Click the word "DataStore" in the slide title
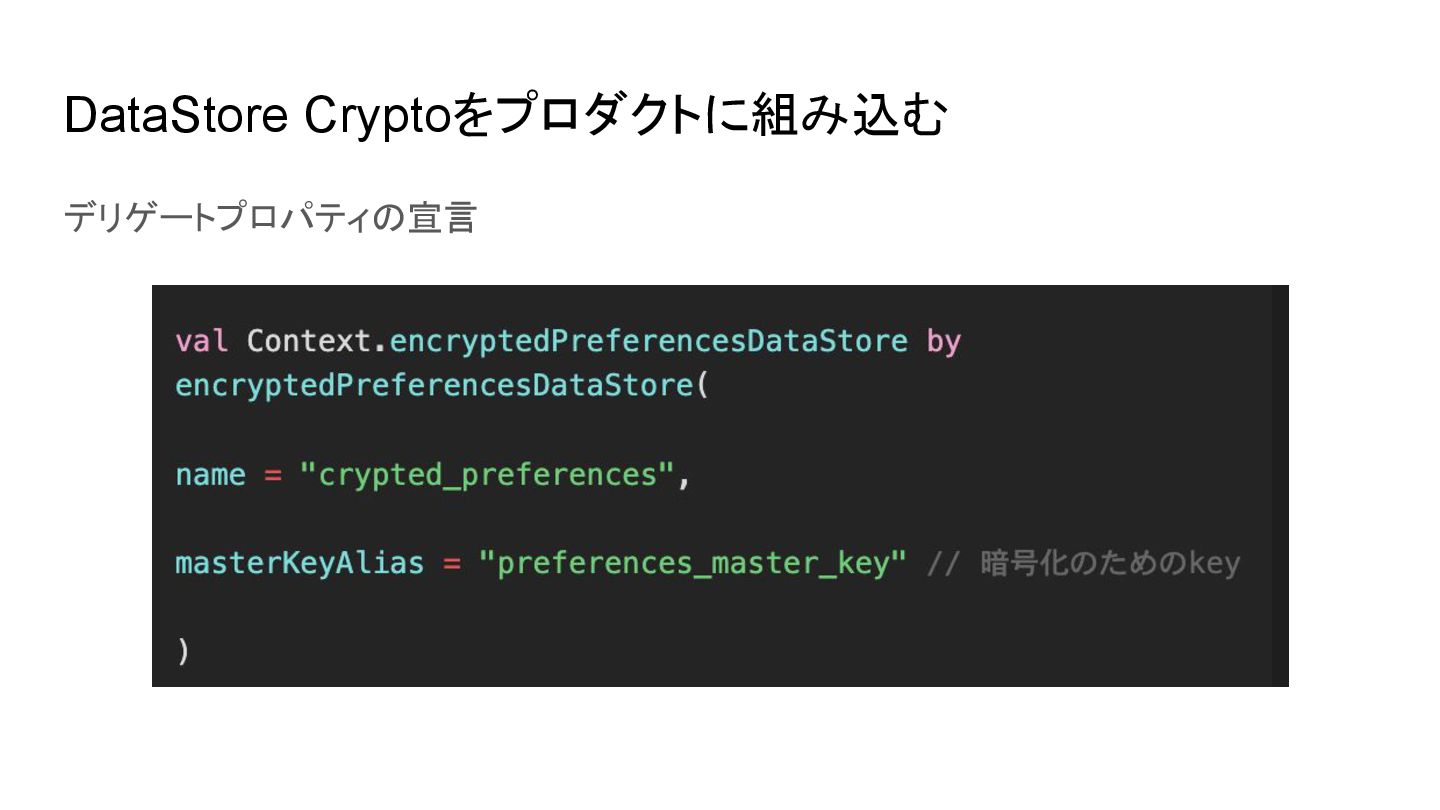 (x=176, y=116)
